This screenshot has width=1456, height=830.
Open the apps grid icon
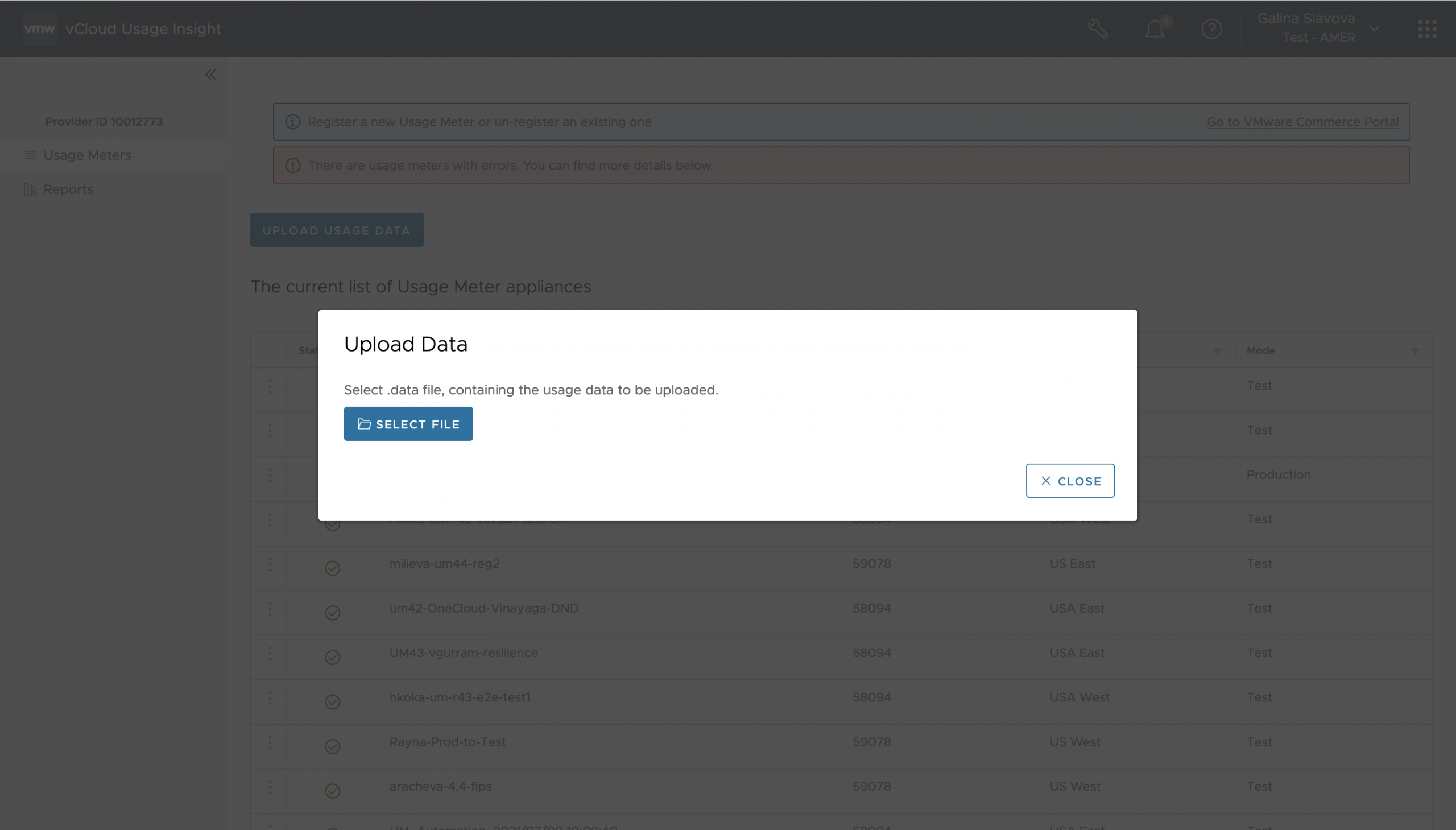(x=1427, y=28)
